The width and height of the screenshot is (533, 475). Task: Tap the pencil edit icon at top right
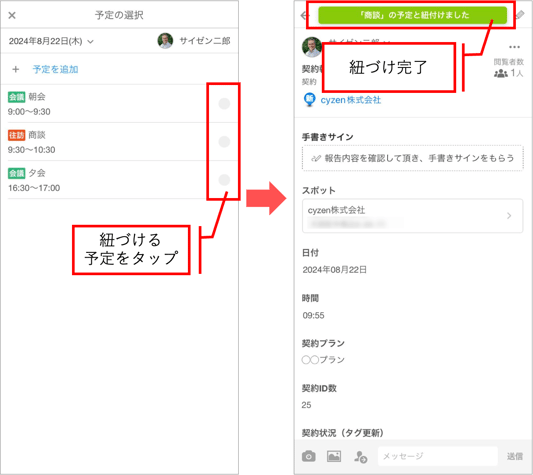[520, 15]
